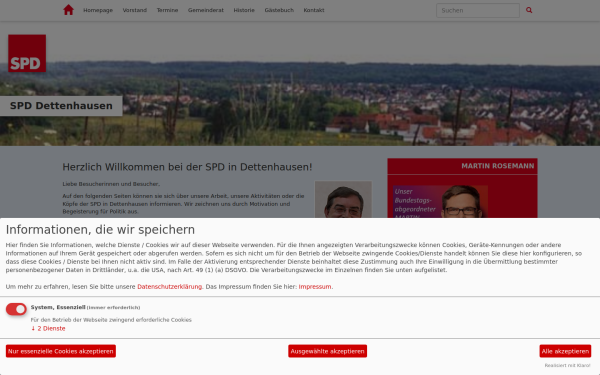Click the red home icon in navbar
The image size is (600, 375).
click(x=68, y=10)
